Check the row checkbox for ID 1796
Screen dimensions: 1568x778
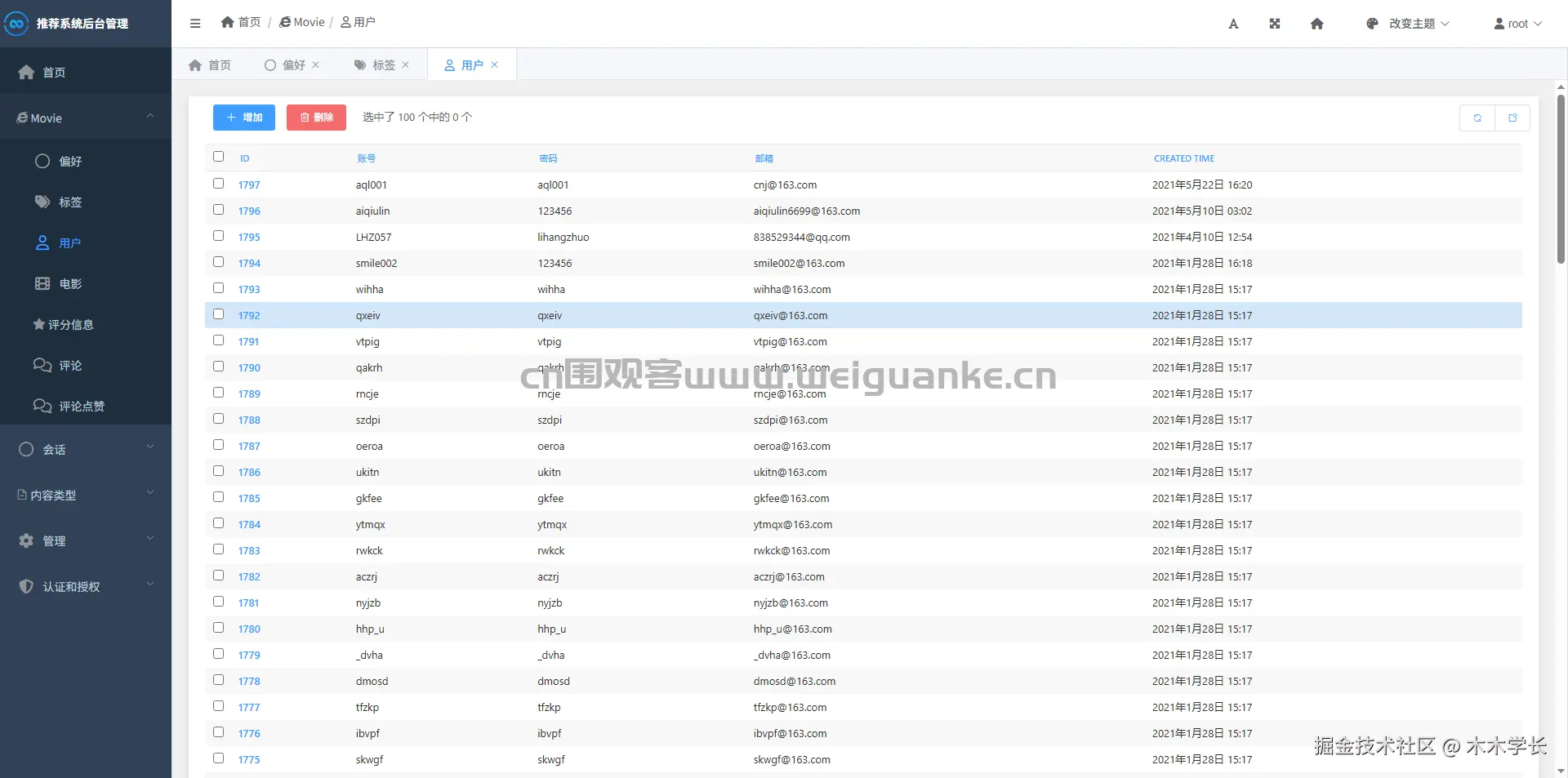point(218,210)
